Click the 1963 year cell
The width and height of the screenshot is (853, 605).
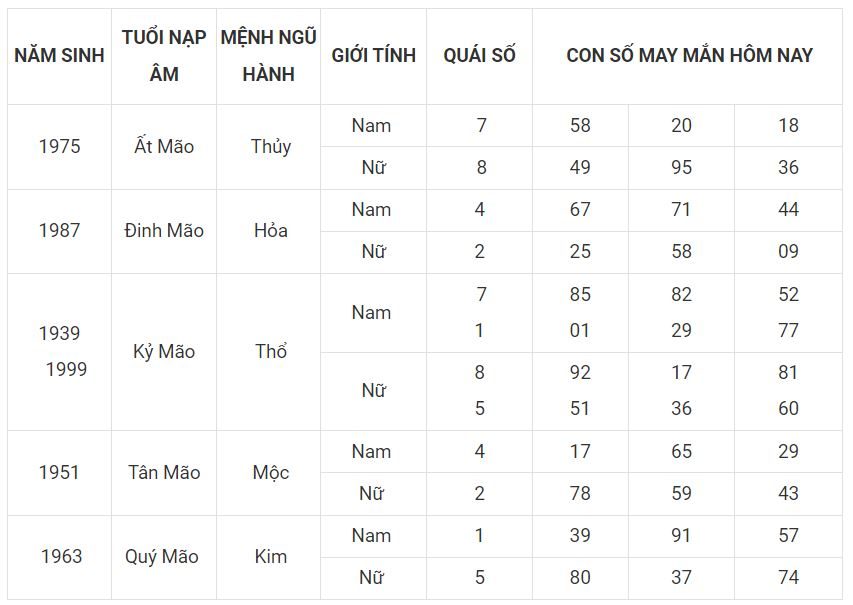(61, 557)
